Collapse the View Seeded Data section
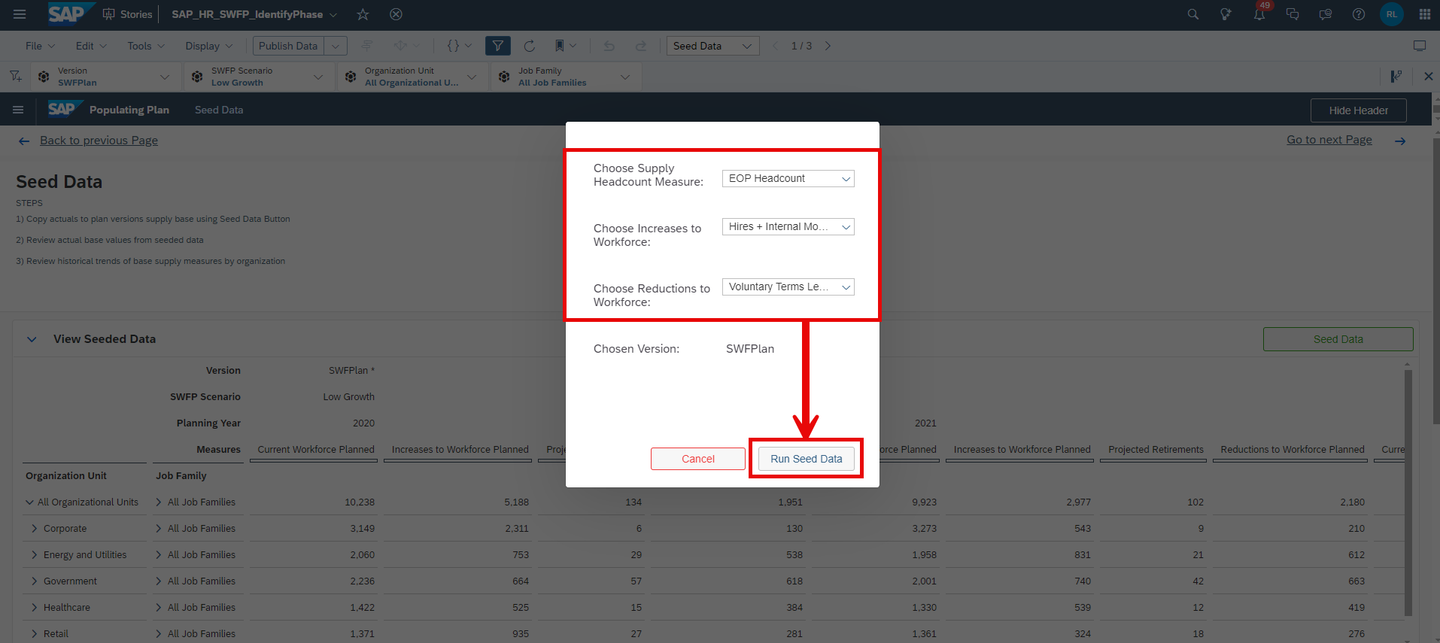 32,339
